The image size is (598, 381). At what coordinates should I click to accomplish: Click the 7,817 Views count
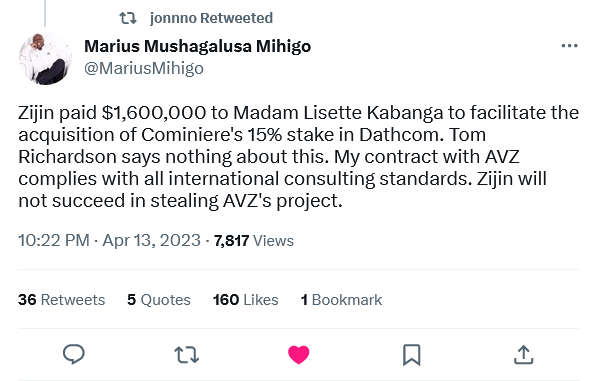[254, 241]
